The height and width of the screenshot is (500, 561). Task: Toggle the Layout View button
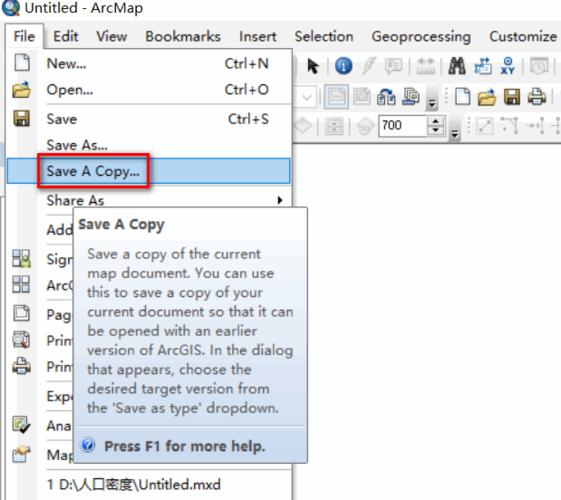336,97
